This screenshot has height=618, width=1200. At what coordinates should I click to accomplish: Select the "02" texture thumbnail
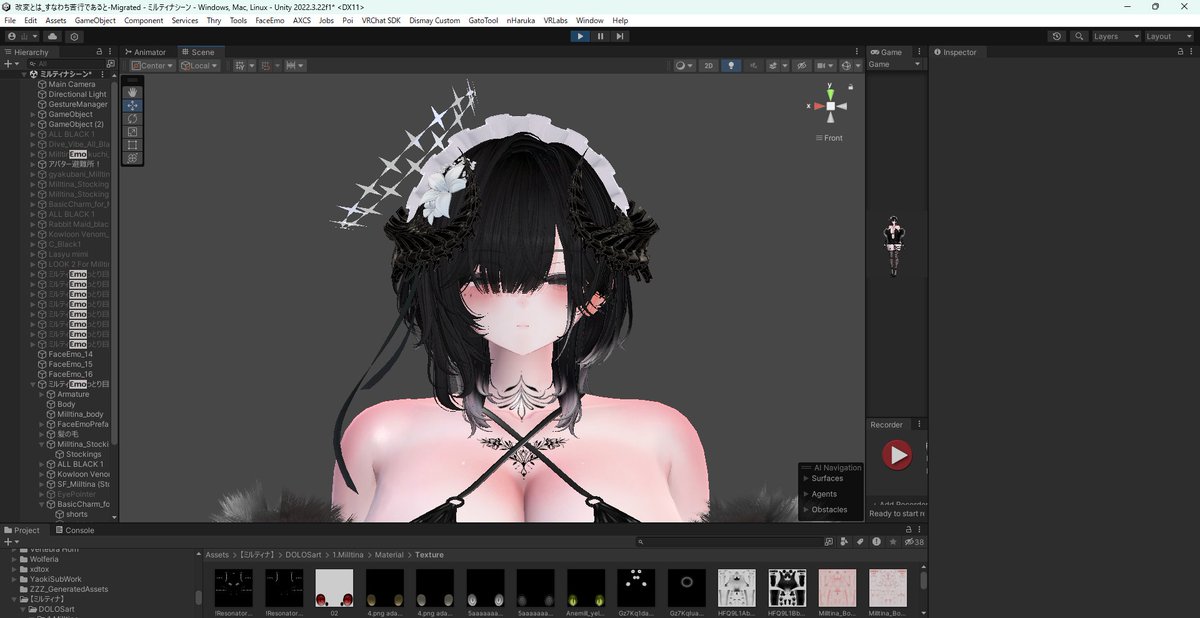pyautogui.click(x=335, y=586)
